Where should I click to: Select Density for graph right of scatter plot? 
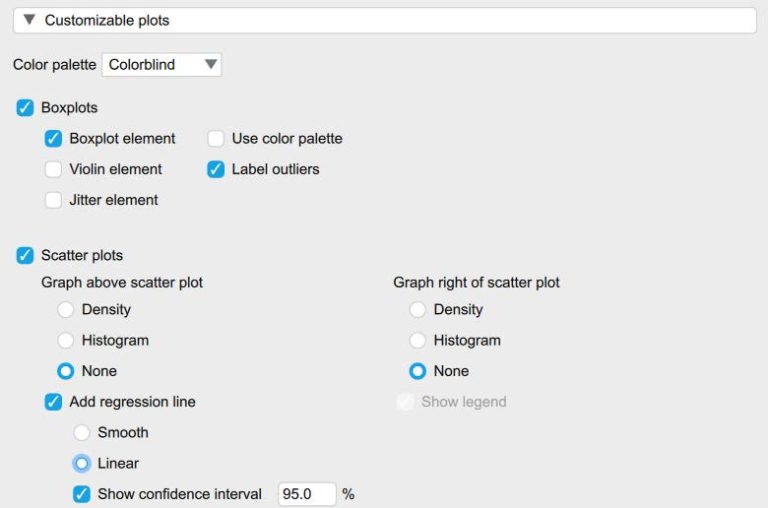(x=418, y=310)
